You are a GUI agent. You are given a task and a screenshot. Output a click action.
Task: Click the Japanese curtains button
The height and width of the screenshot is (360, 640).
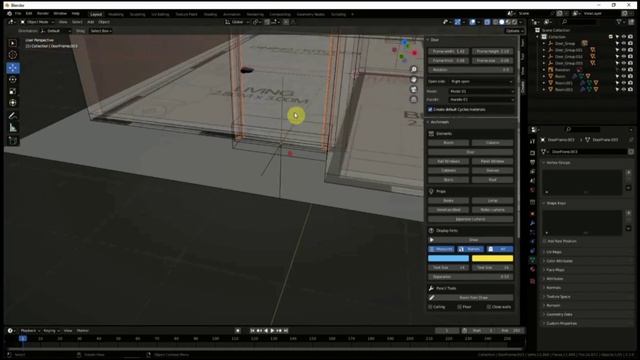click(x=470, y=219)
